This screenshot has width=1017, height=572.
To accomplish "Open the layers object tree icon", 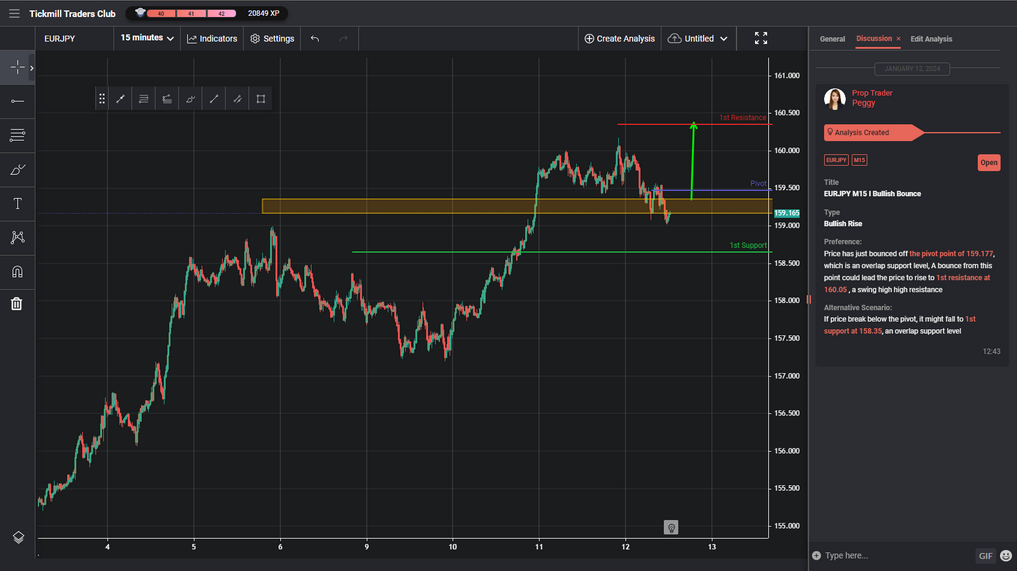I will click(18, 538).
